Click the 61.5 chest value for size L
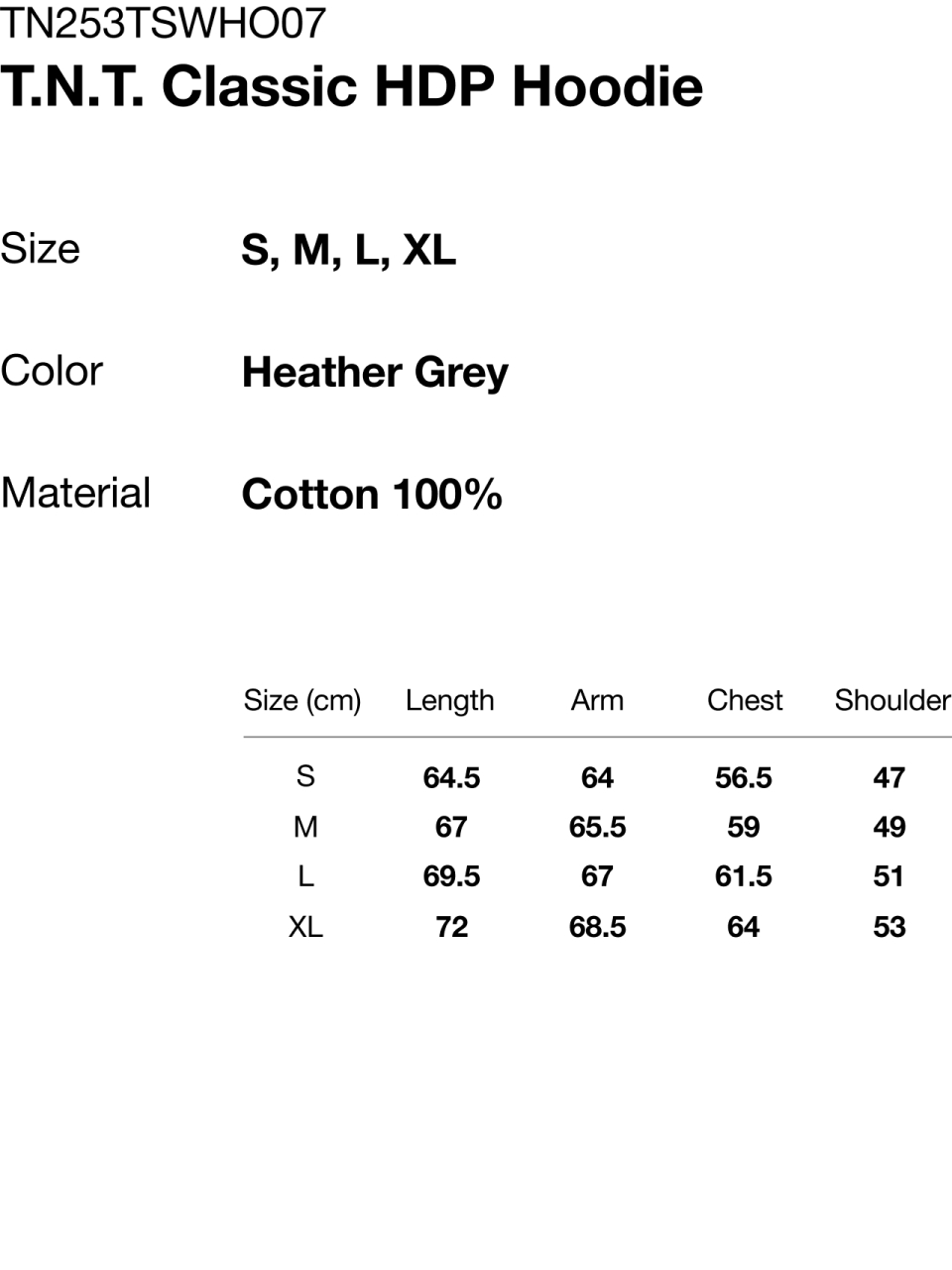Image resolution: width=952 pixels, height=1270 pixels. pyautogui.click(x=744, y=876)
